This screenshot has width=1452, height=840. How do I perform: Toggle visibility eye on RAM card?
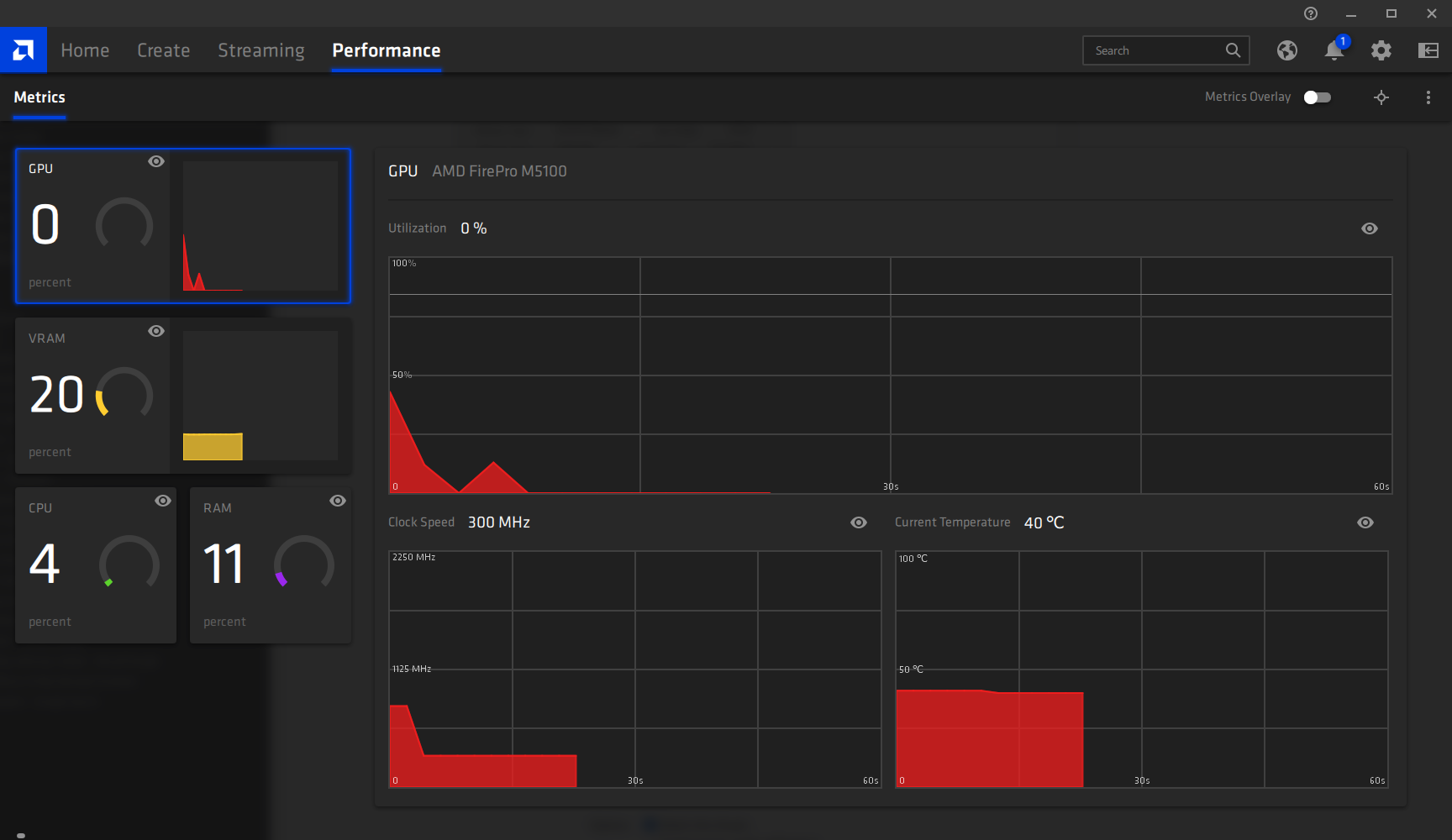point(338,501)
